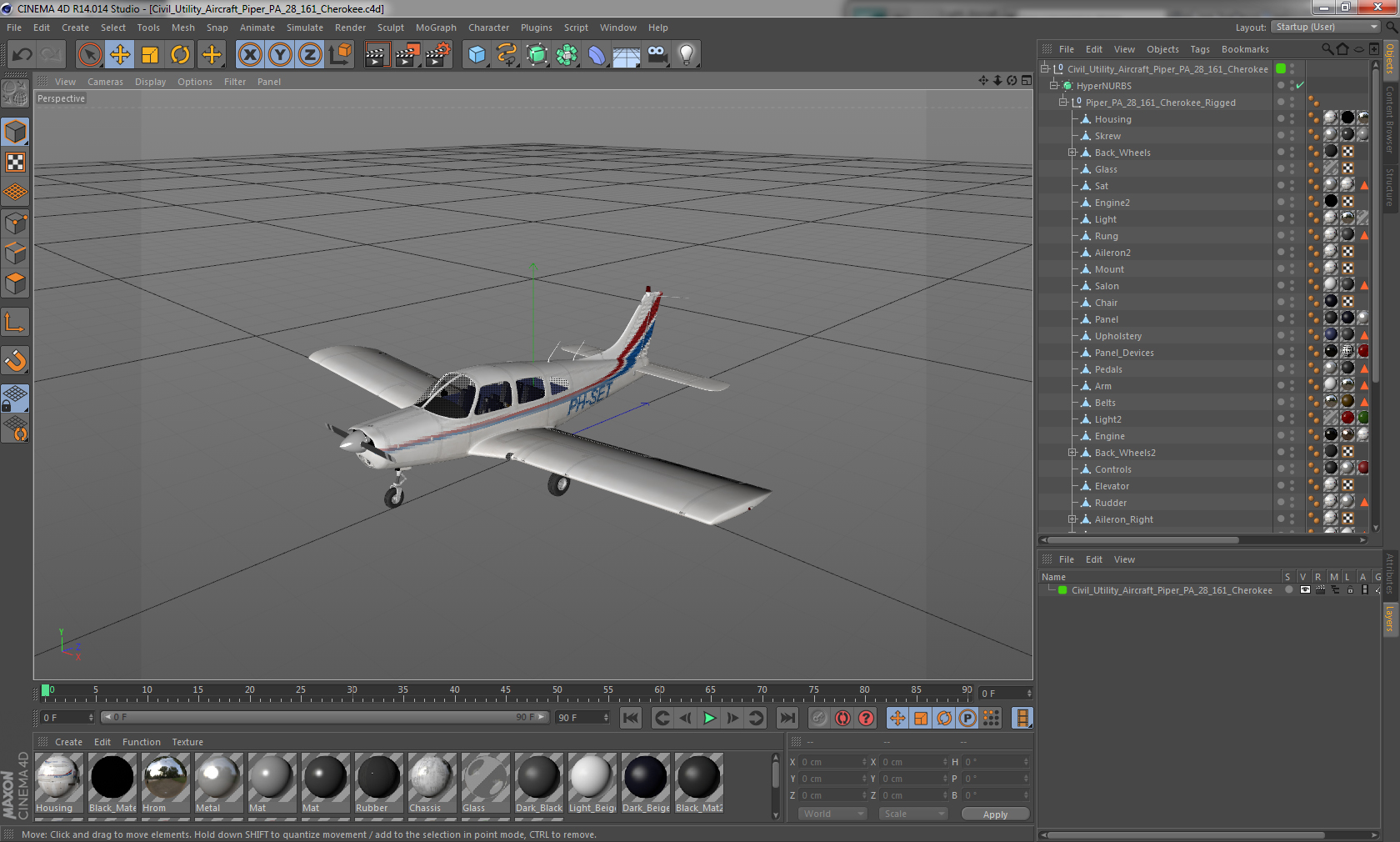Play the animation forward
1400x842 pixels.
pos(709,718)
